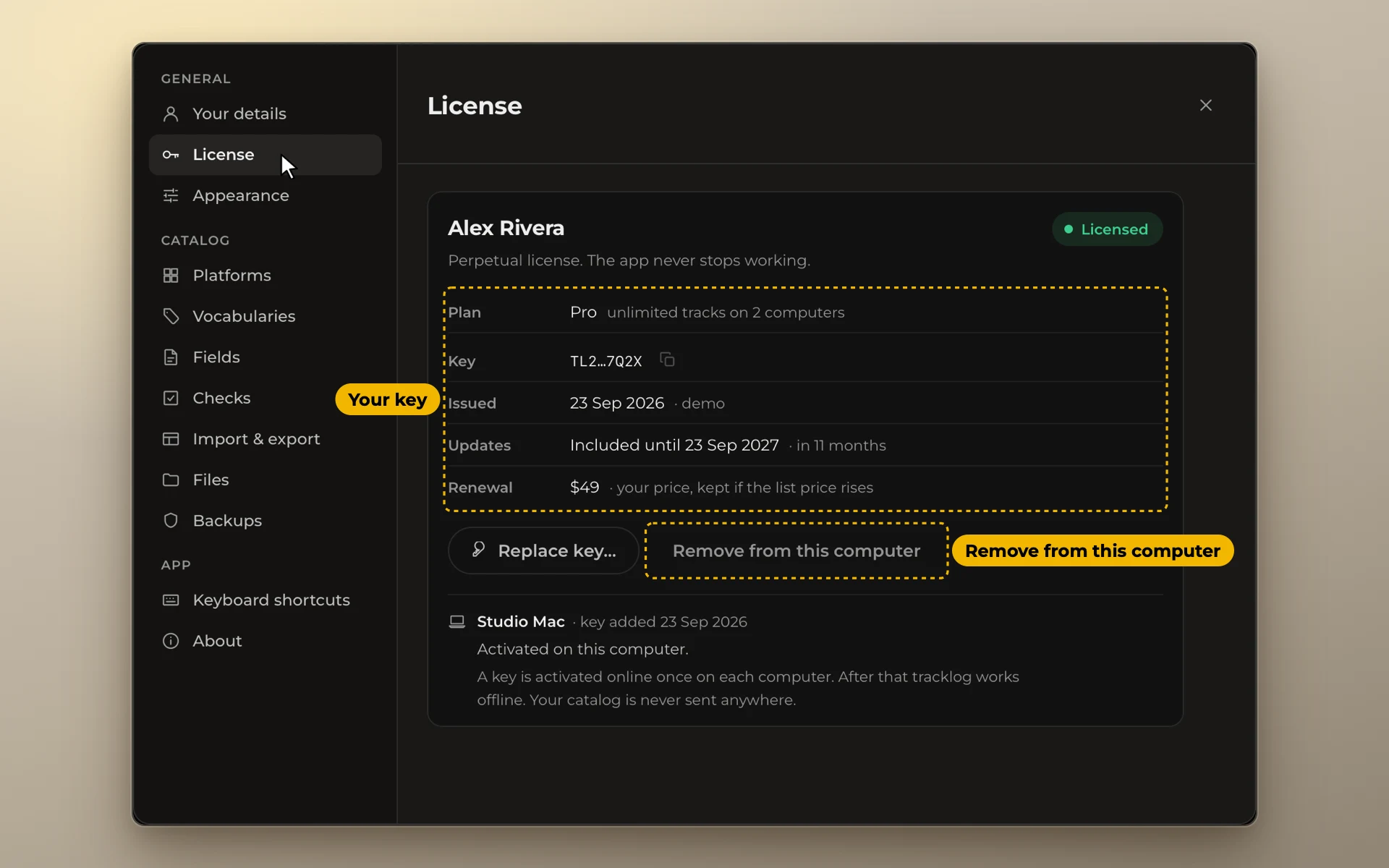This screenshot has height=868, width=1389.
Task: Click the grid icon beside Platforms
Action: click(171, 276)
